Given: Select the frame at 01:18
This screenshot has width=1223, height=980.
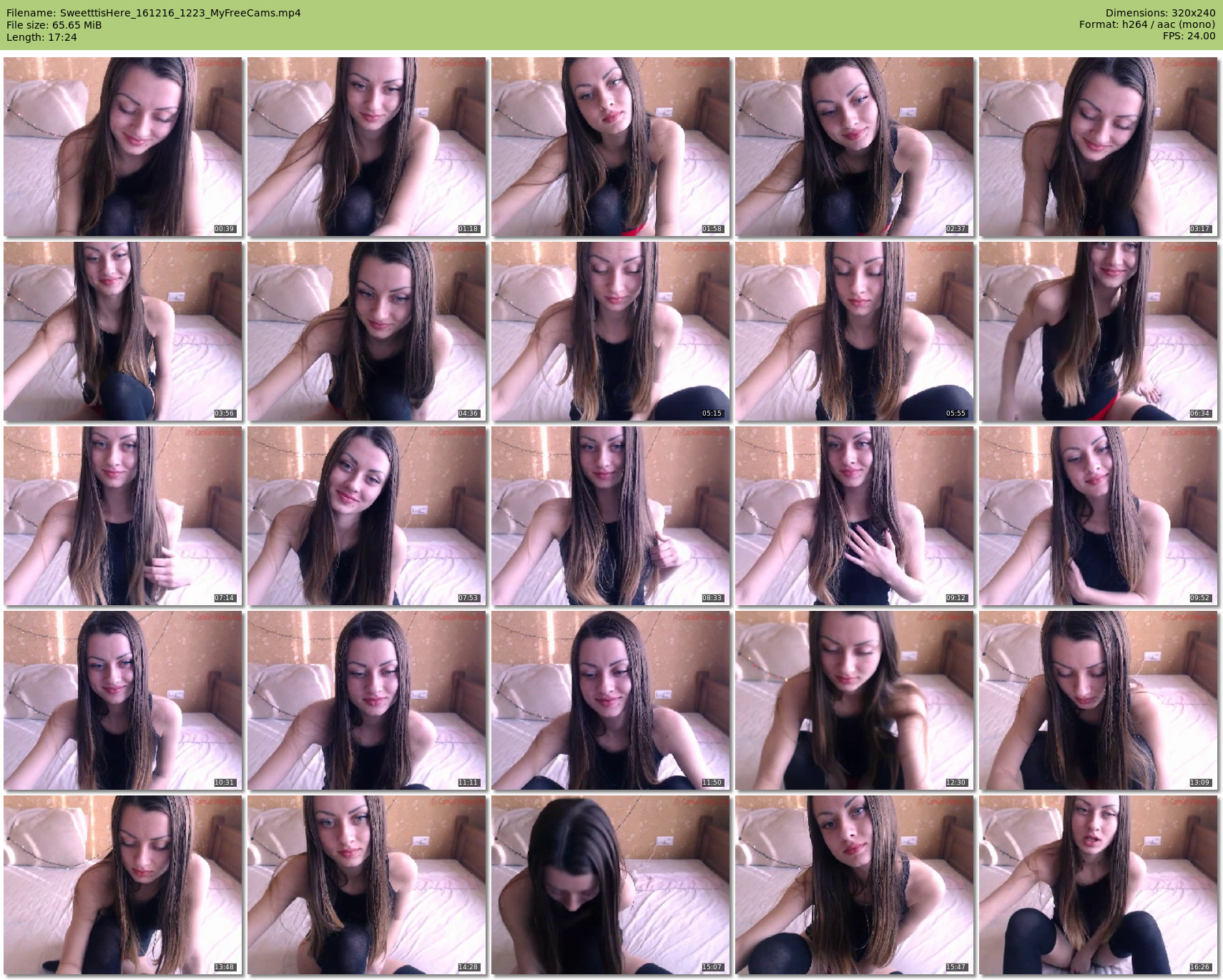Looking at the screenshot, I should (x=366, y=147).
